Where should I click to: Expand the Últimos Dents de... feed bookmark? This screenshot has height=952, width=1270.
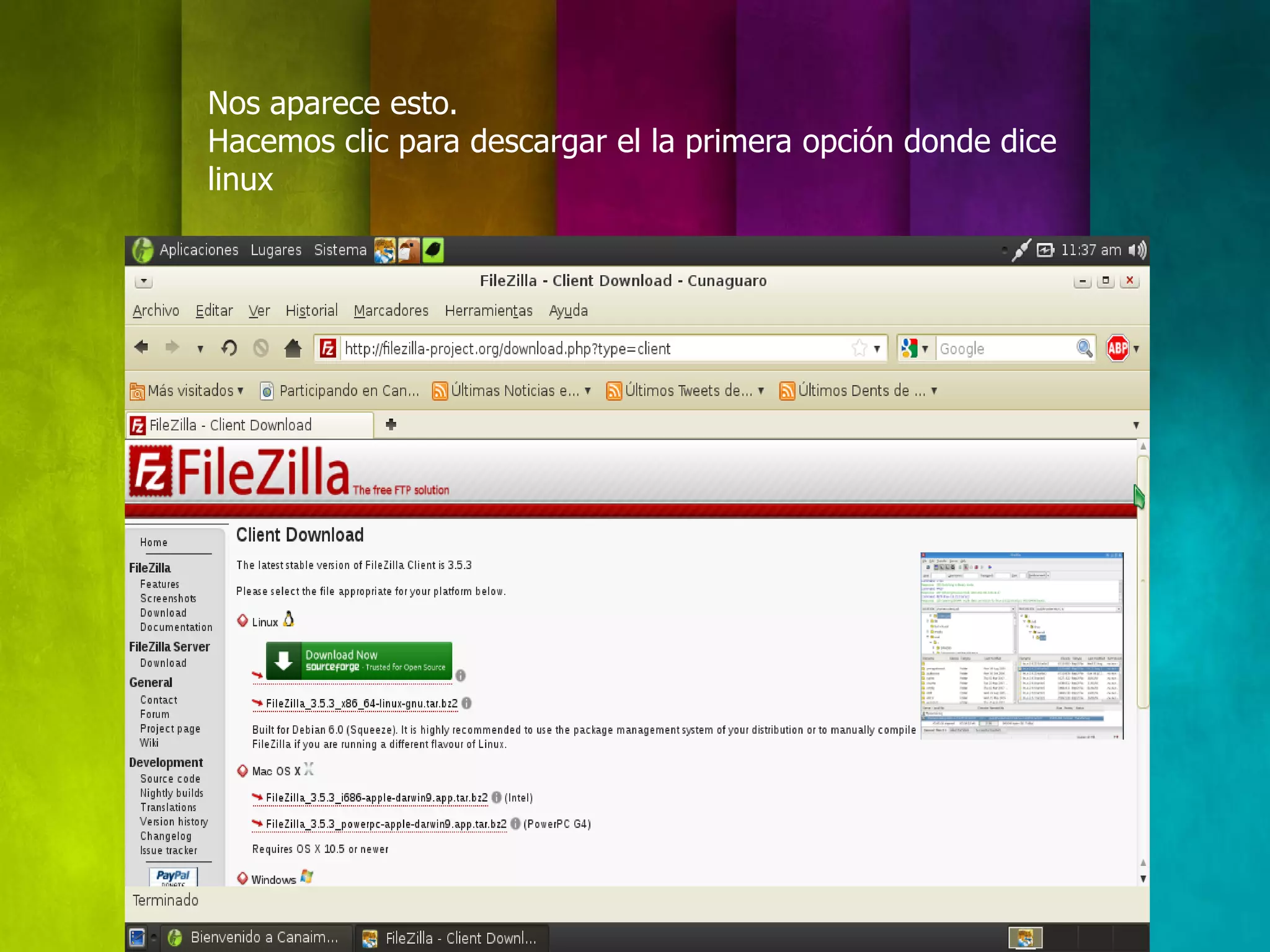[858, 390]
